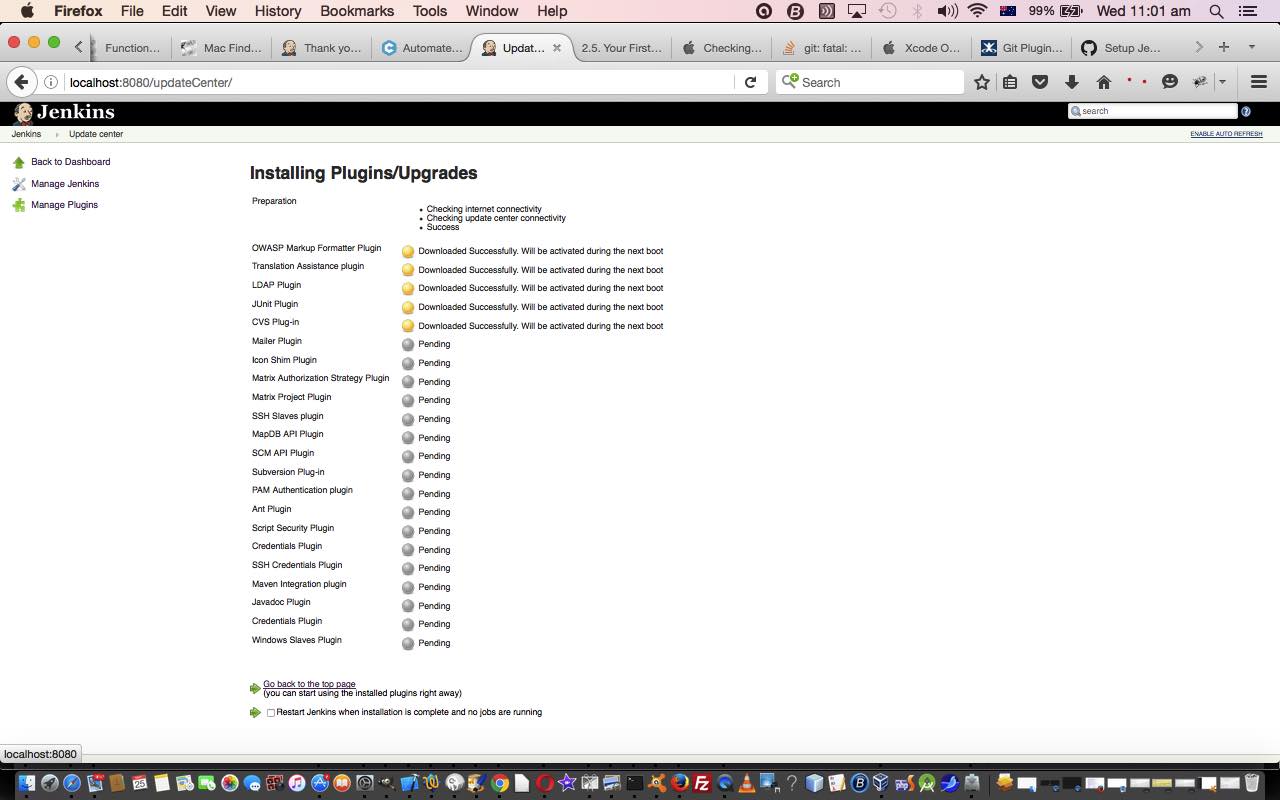The width and height of the screenshot is (1280, 800).
Task: Switch to the 2.5. Your First tab
Action: pyautogui.click(x=621, y=48)
